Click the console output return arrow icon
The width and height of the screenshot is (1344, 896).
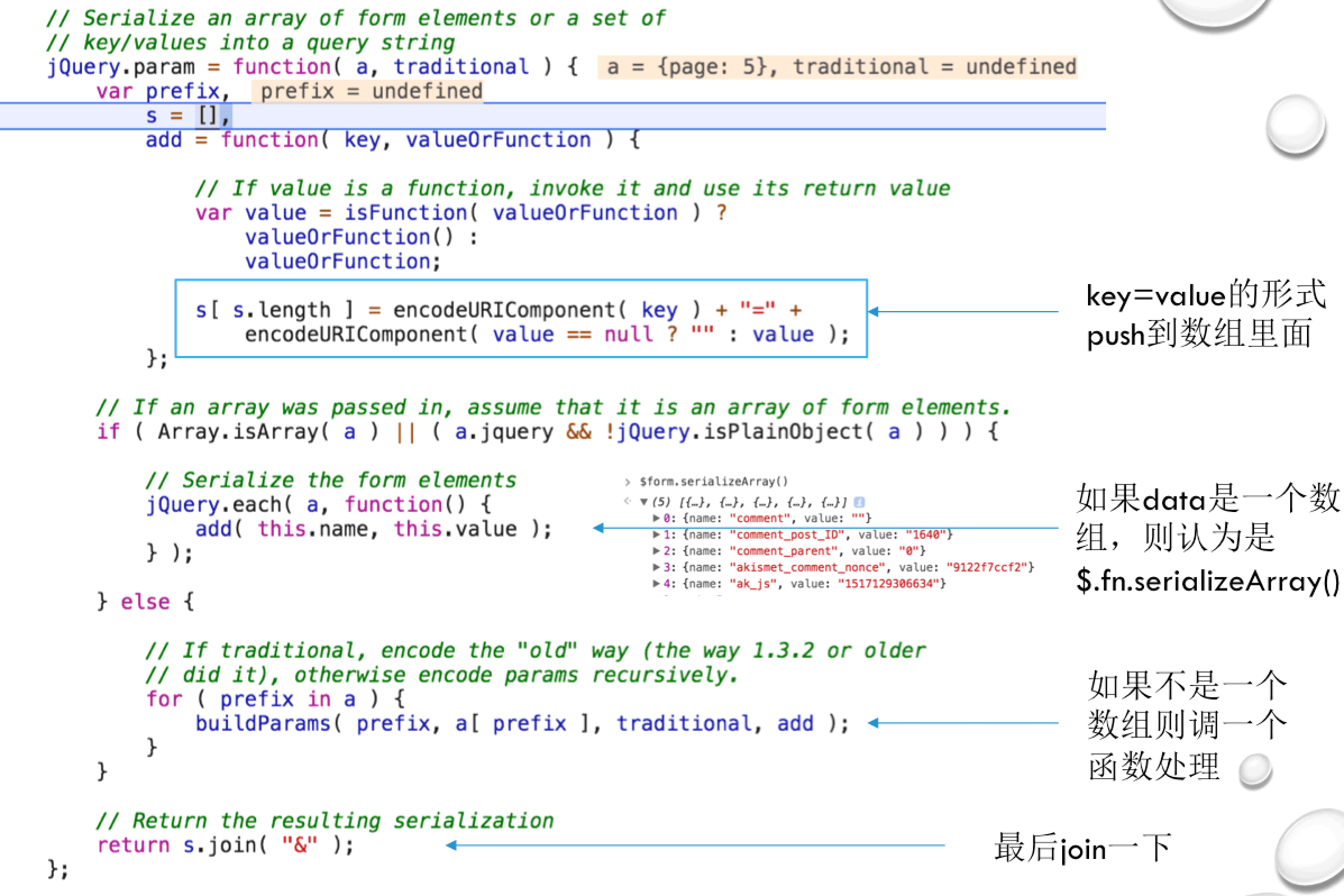[628, 502]
